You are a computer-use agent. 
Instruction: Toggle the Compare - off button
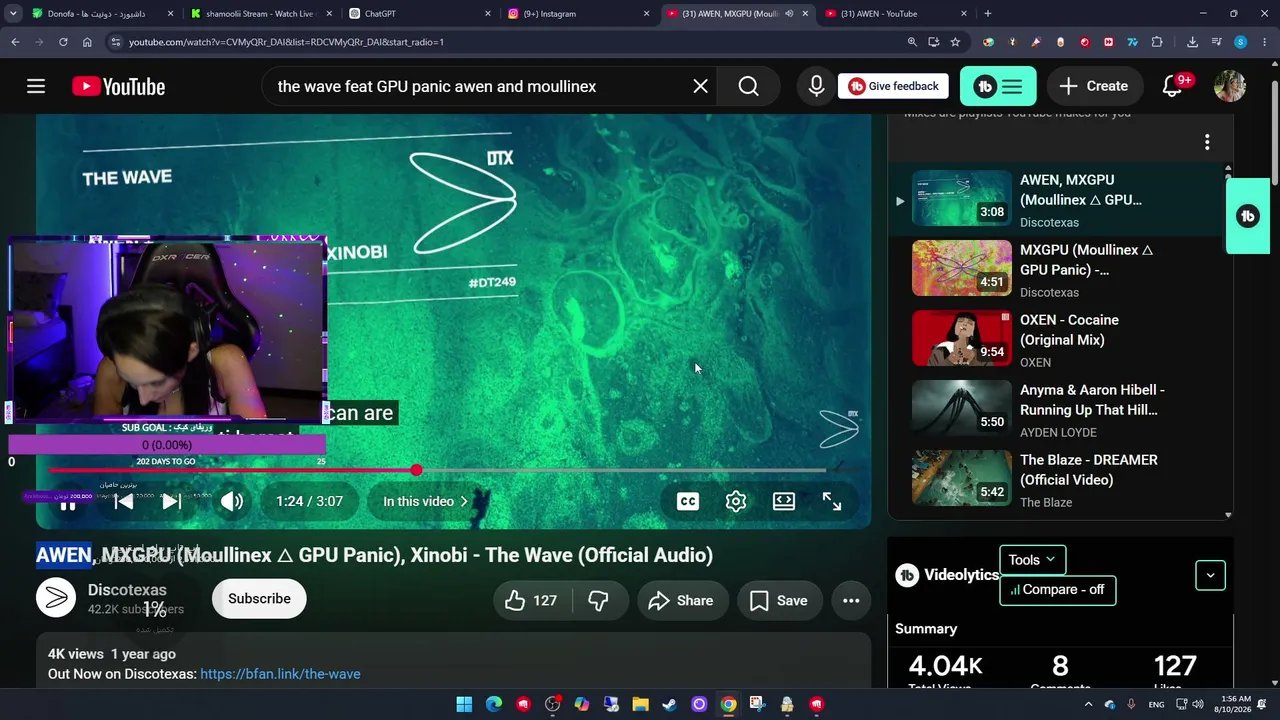[1057, 589]
